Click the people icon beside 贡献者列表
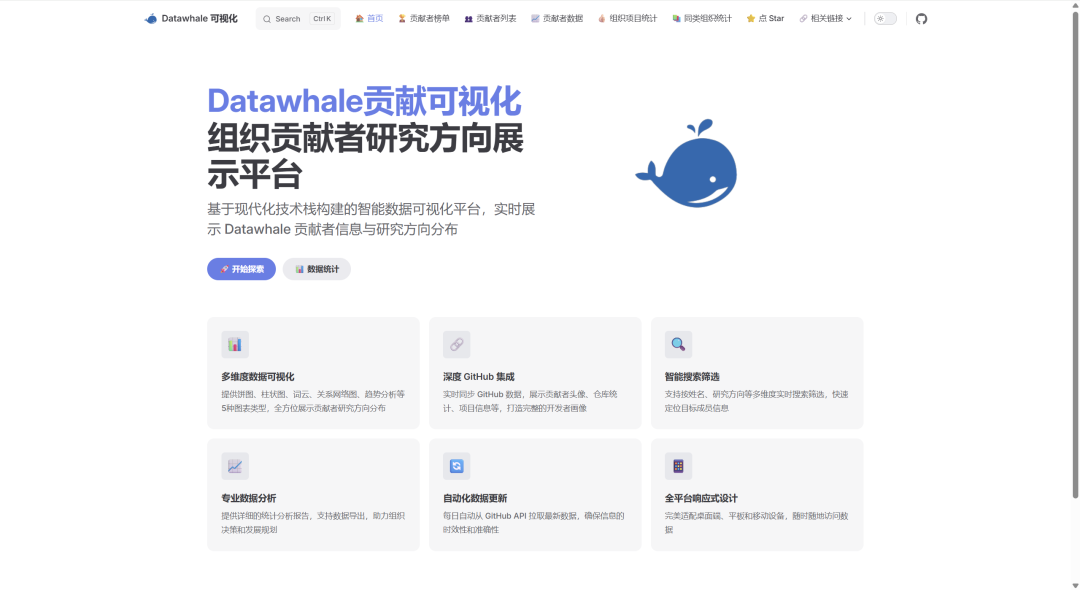Image resolution: width=1080 pixels, height=590 pixels. point(468,19)
